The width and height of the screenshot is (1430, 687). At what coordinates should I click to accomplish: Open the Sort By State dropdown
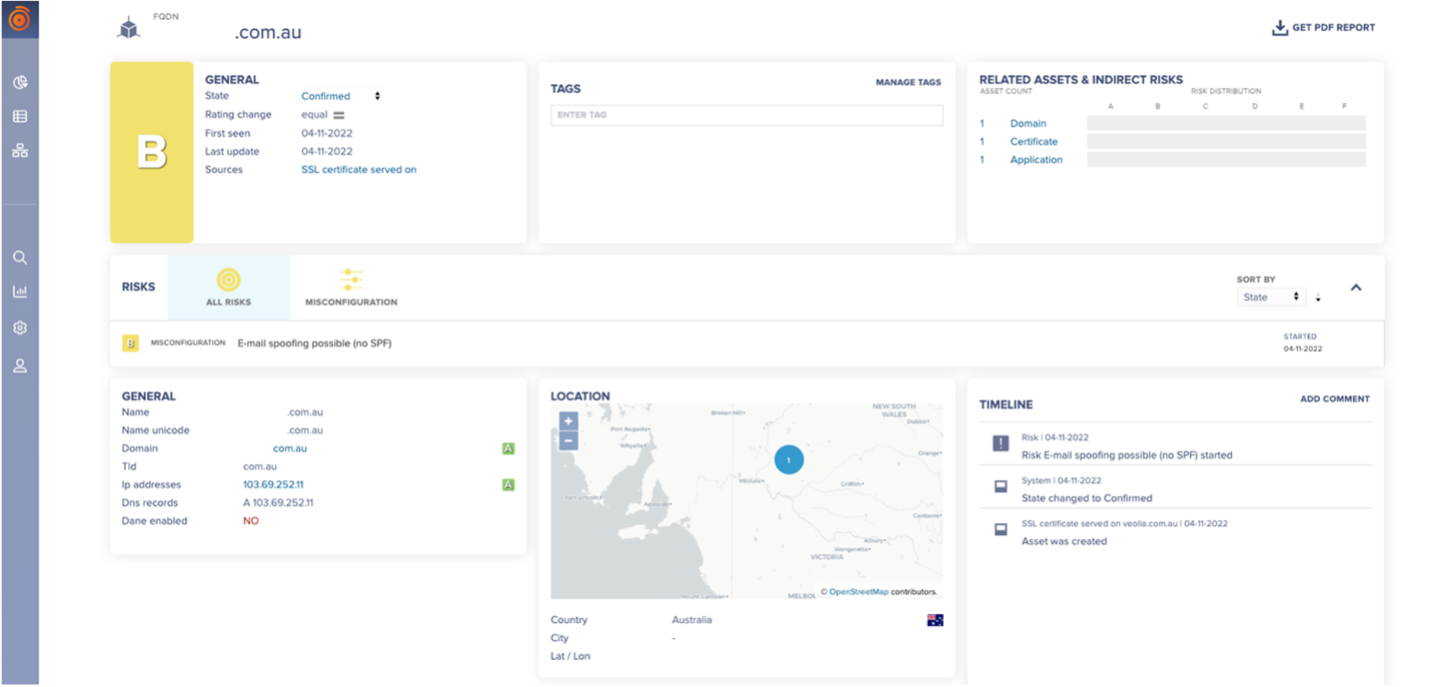[x=1271, y=297]
